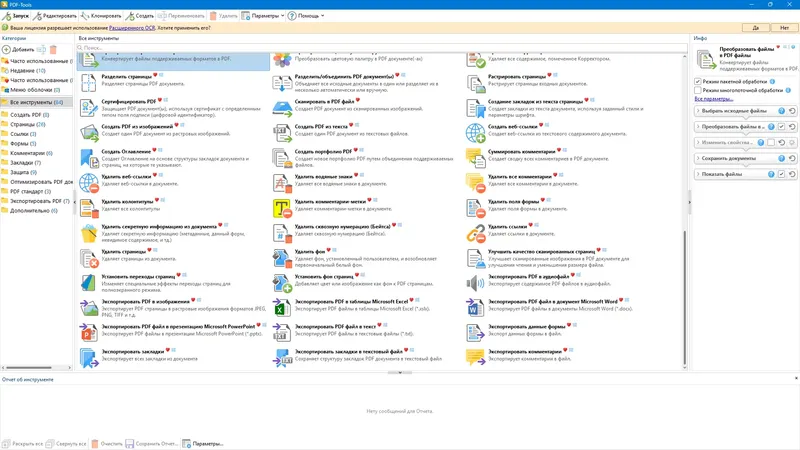Toggle the Преобразовать файлы step checkbox
Screen dimensions: 800x450
[781, 127]
